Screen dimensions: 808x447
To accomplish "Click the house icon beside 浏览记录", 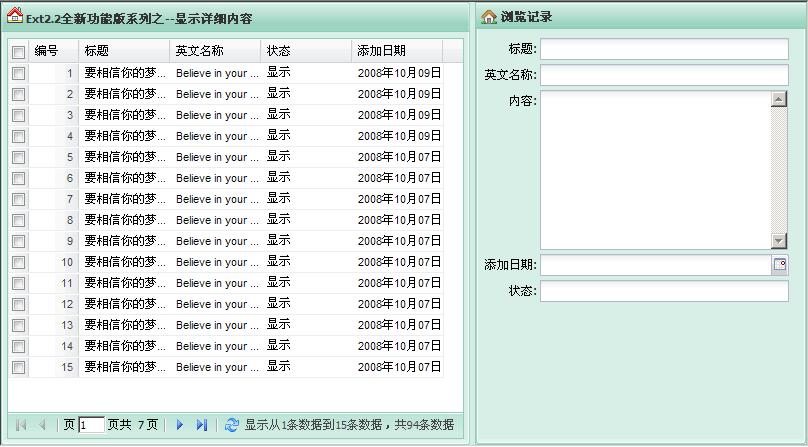I will (x=489, y=17).
